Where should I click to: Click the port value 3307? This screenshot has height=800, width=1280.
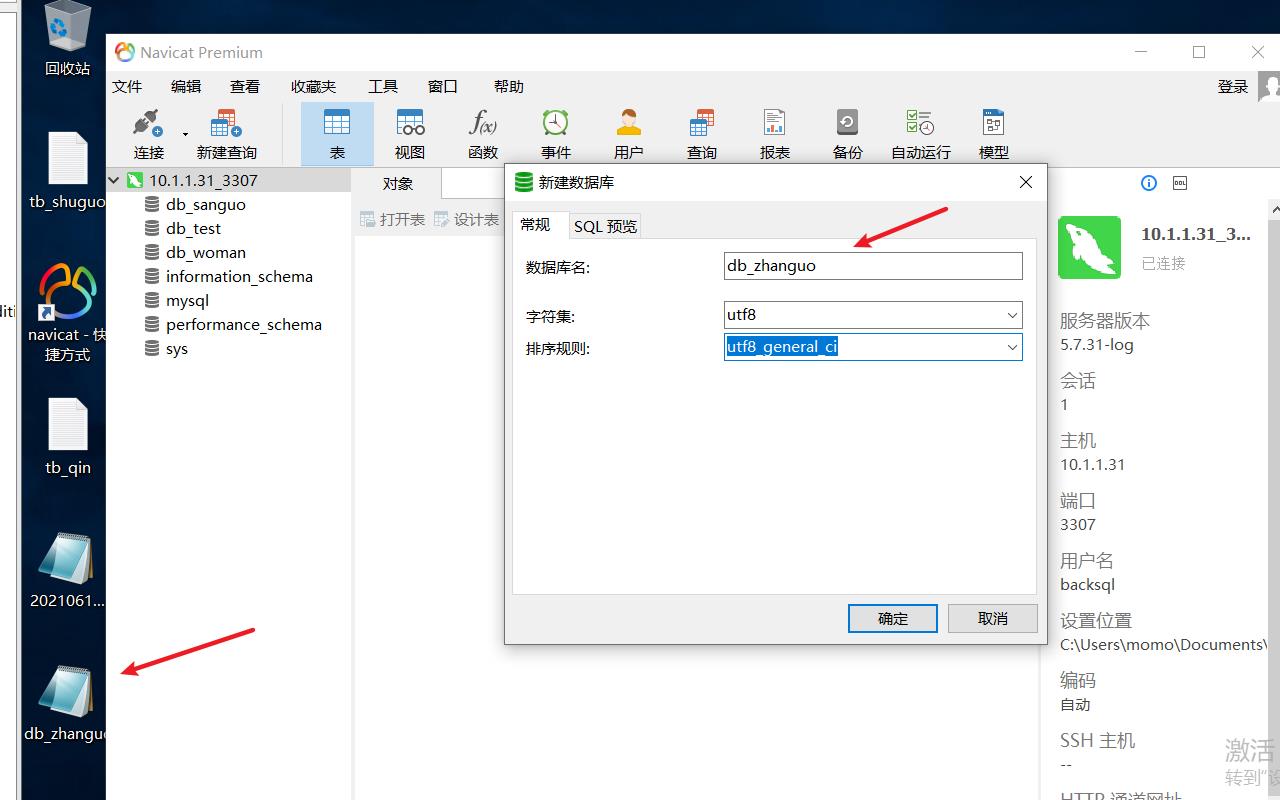pyautogui.click(x=1078, y=525)
